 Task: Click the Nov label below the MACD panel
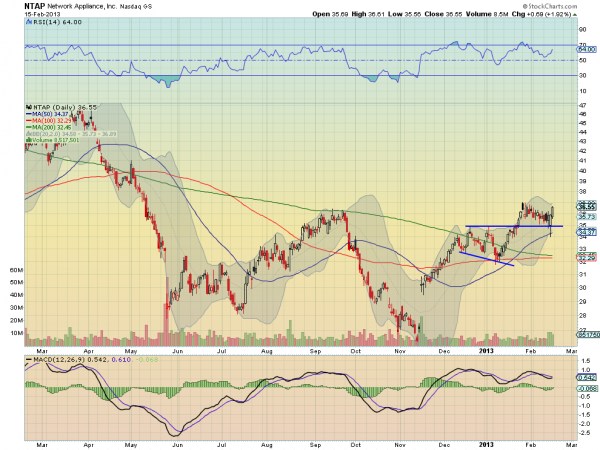point(400,445)
